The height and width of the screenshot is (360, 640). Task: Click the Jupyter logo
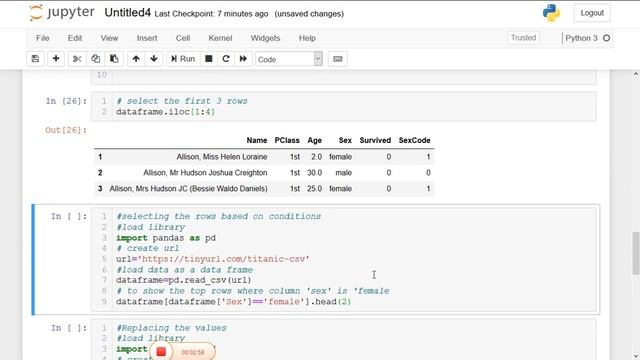(x=62, y=13)
